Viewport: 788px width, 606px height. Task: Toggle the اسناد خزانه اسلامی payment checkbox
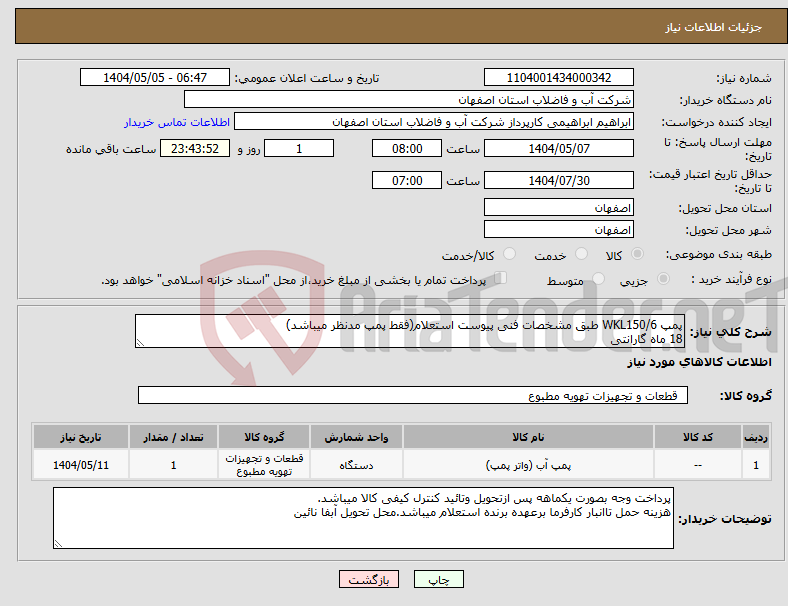(500, 278)
